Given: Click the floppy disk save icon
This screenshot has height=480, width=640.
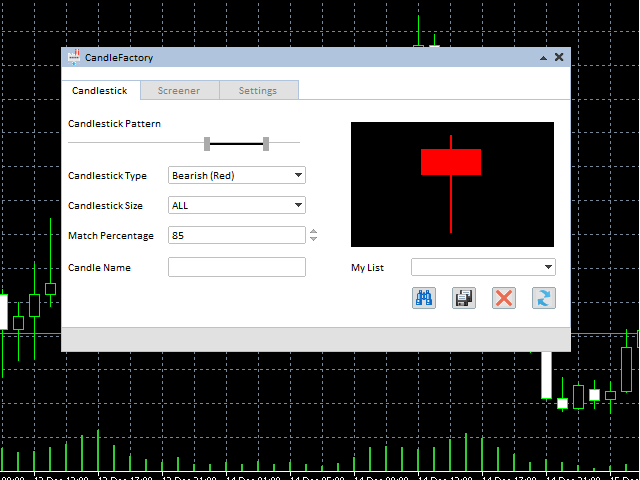Looking at the screenshot, I should (x=464, y=298).
